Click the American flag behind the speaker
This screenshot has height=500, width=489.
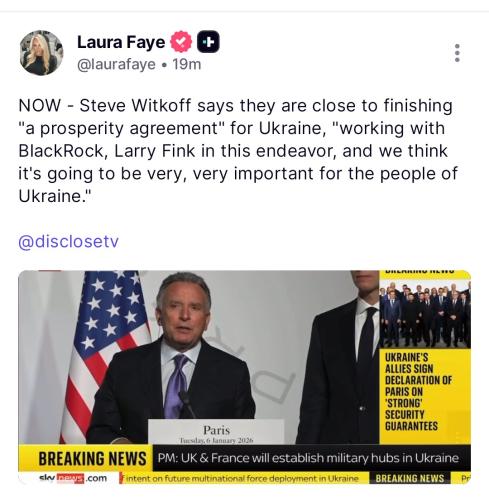coord(107,350)
